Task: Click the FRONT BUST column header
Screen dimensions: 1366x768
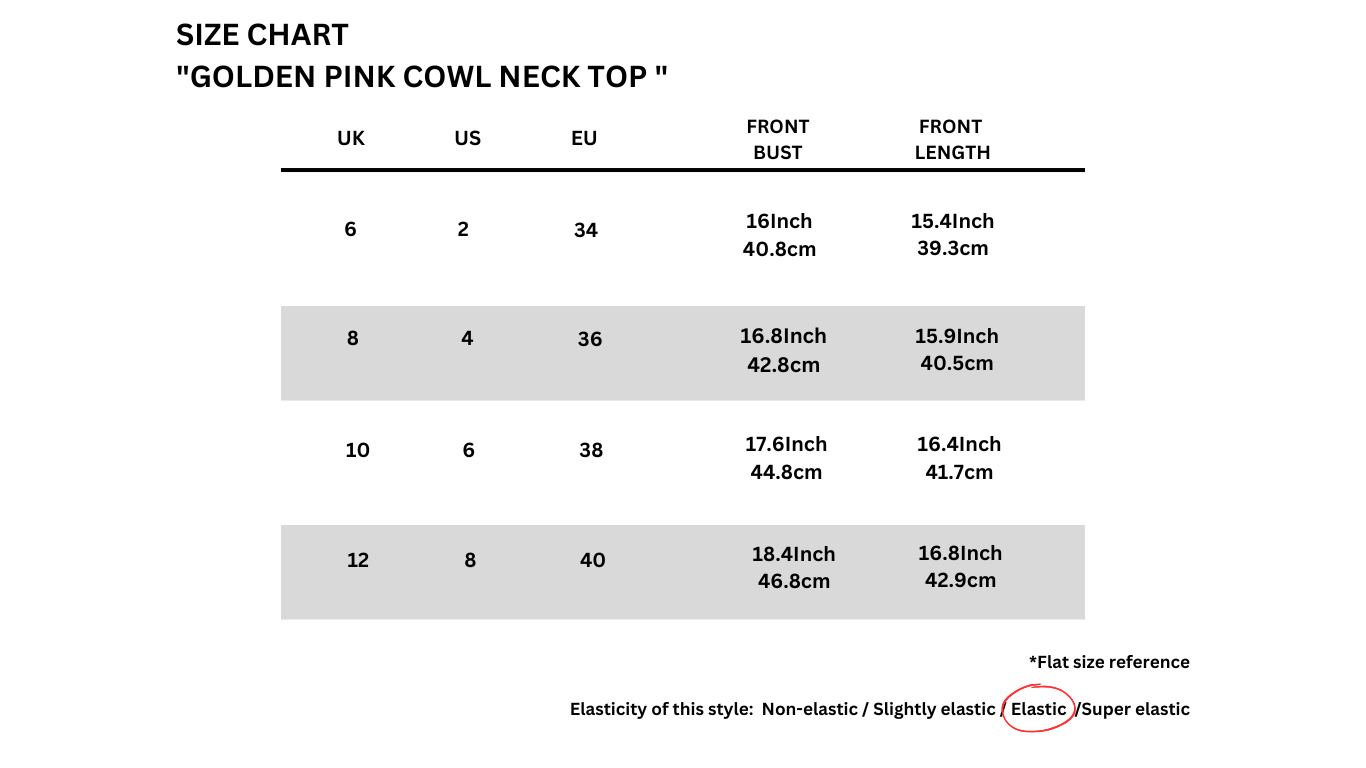Action: click(778, 140)
